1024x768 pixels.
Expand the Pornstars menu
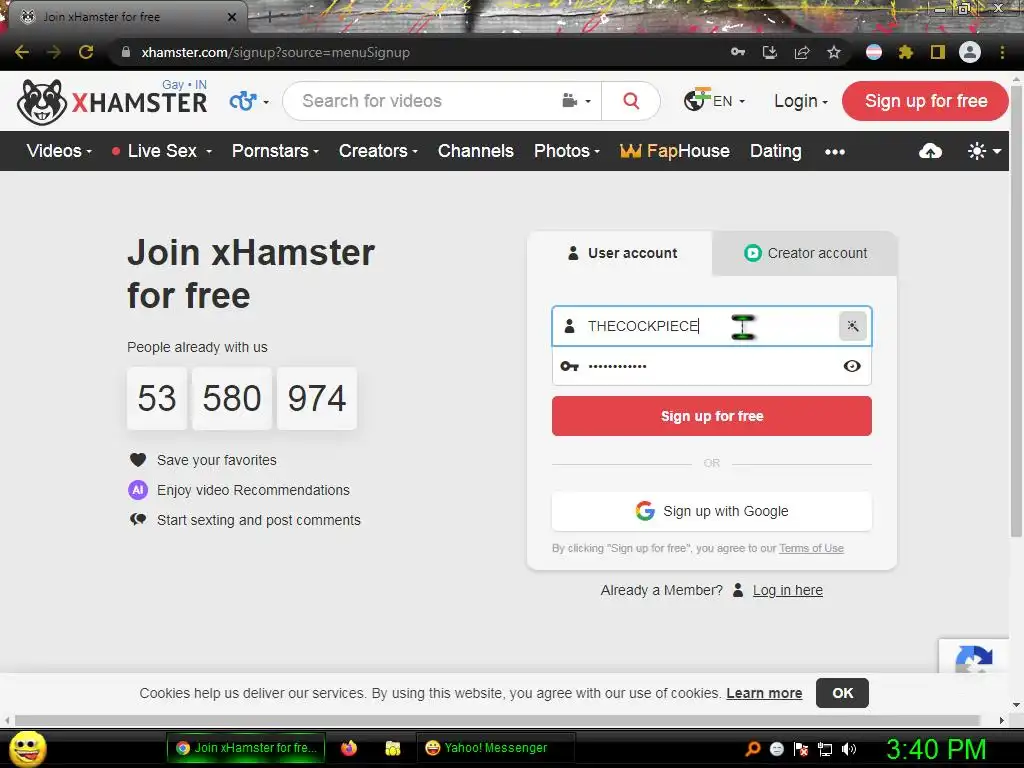click(276, 151)
